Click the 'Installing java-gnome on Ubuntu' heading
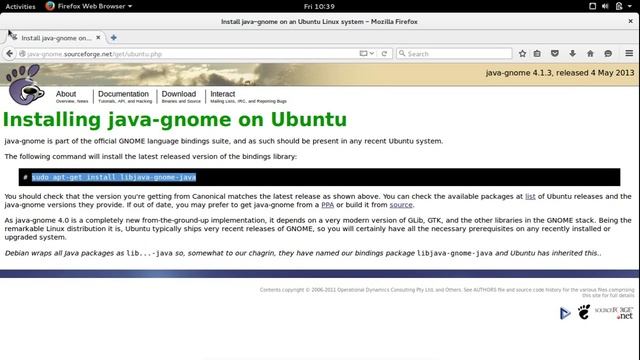Screen dimensions: 640x360 (175, 120)
